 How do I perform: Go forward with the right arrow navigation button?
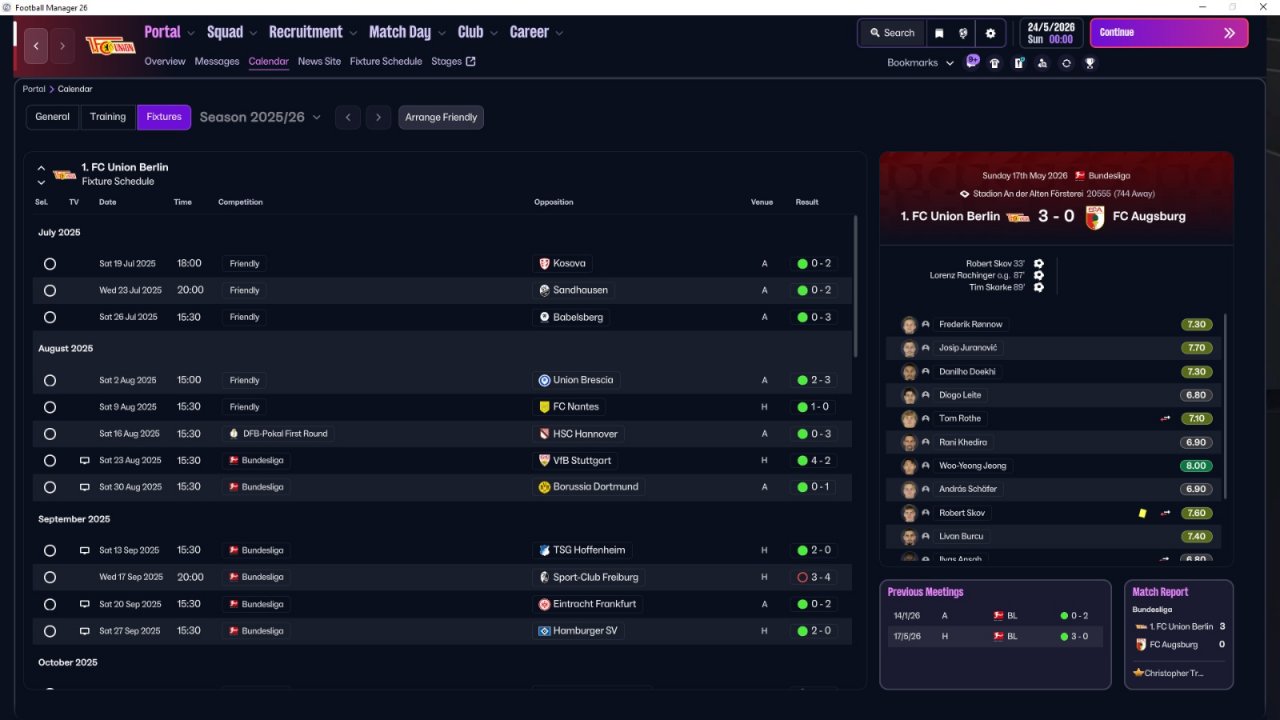click(x=62, y=46)
